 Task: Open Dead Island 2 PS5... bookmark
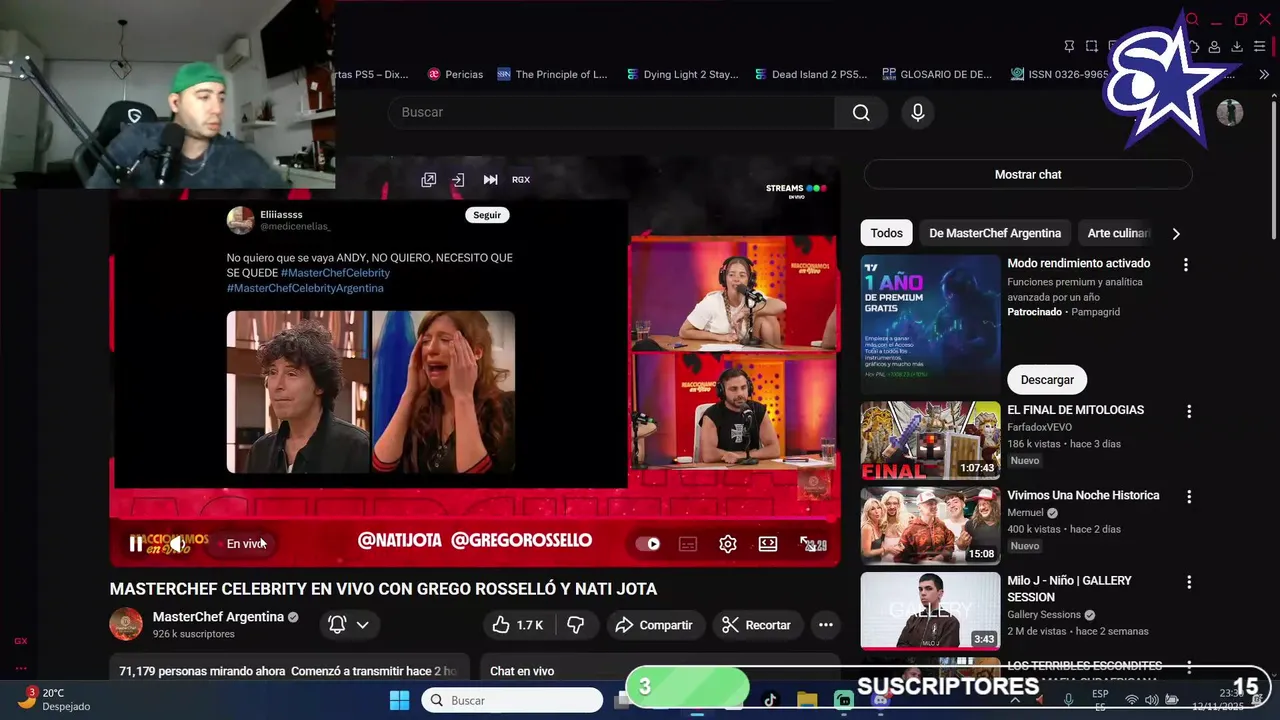click(810, 74)
